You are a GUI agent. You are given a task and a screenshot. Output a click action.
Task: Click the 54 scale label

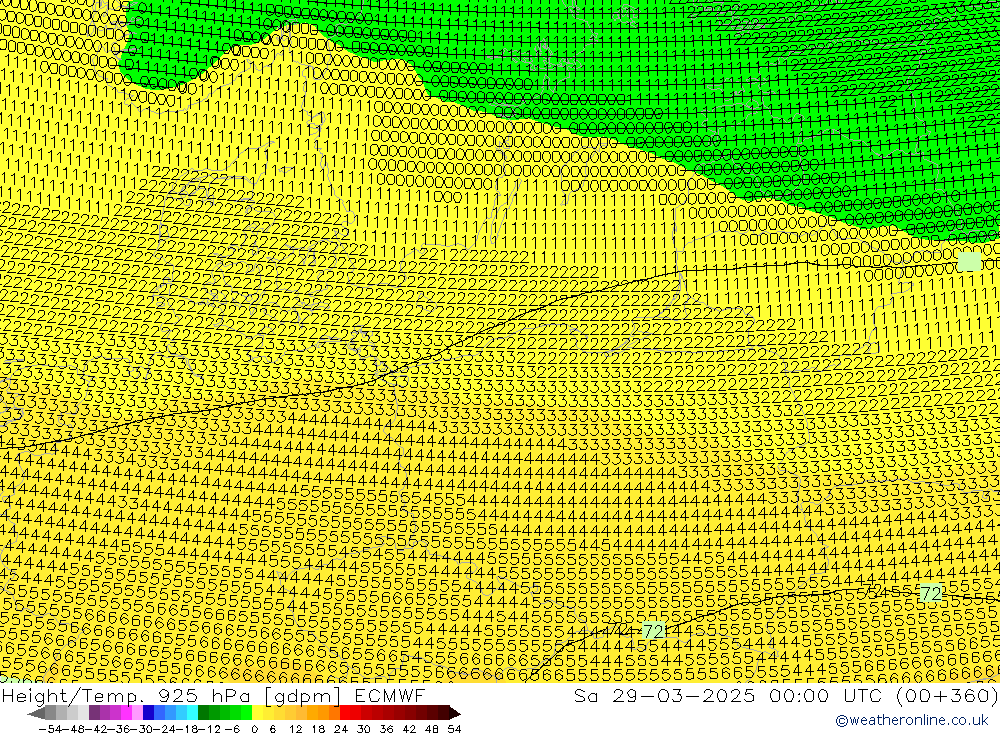454,729
